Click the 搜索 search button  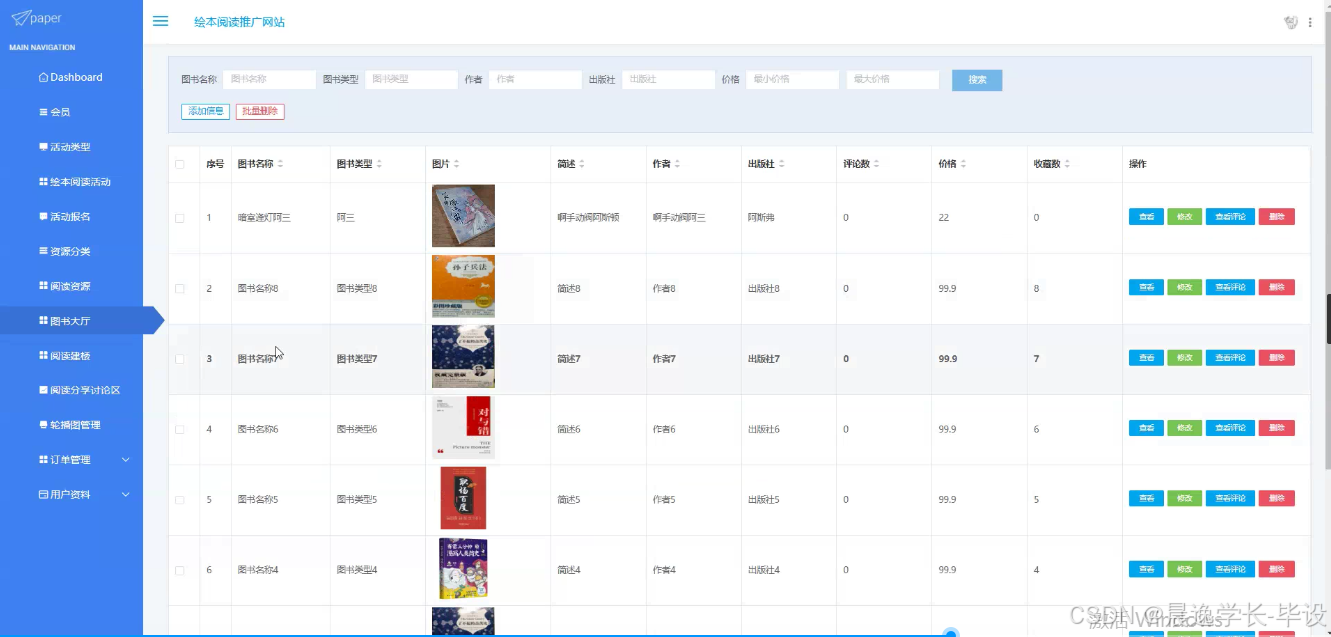(977, 80)
